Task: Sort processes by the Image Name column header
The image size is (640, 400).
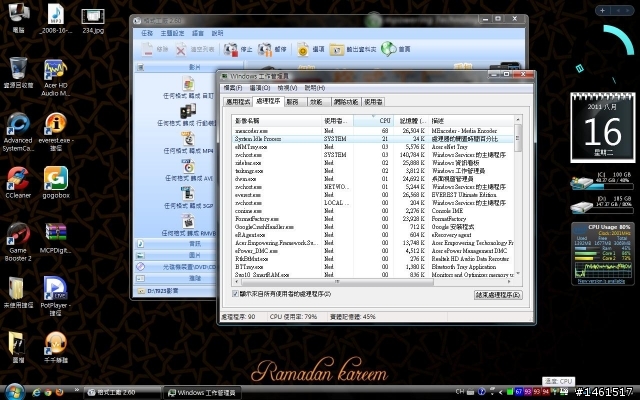Action: (277, 121)
